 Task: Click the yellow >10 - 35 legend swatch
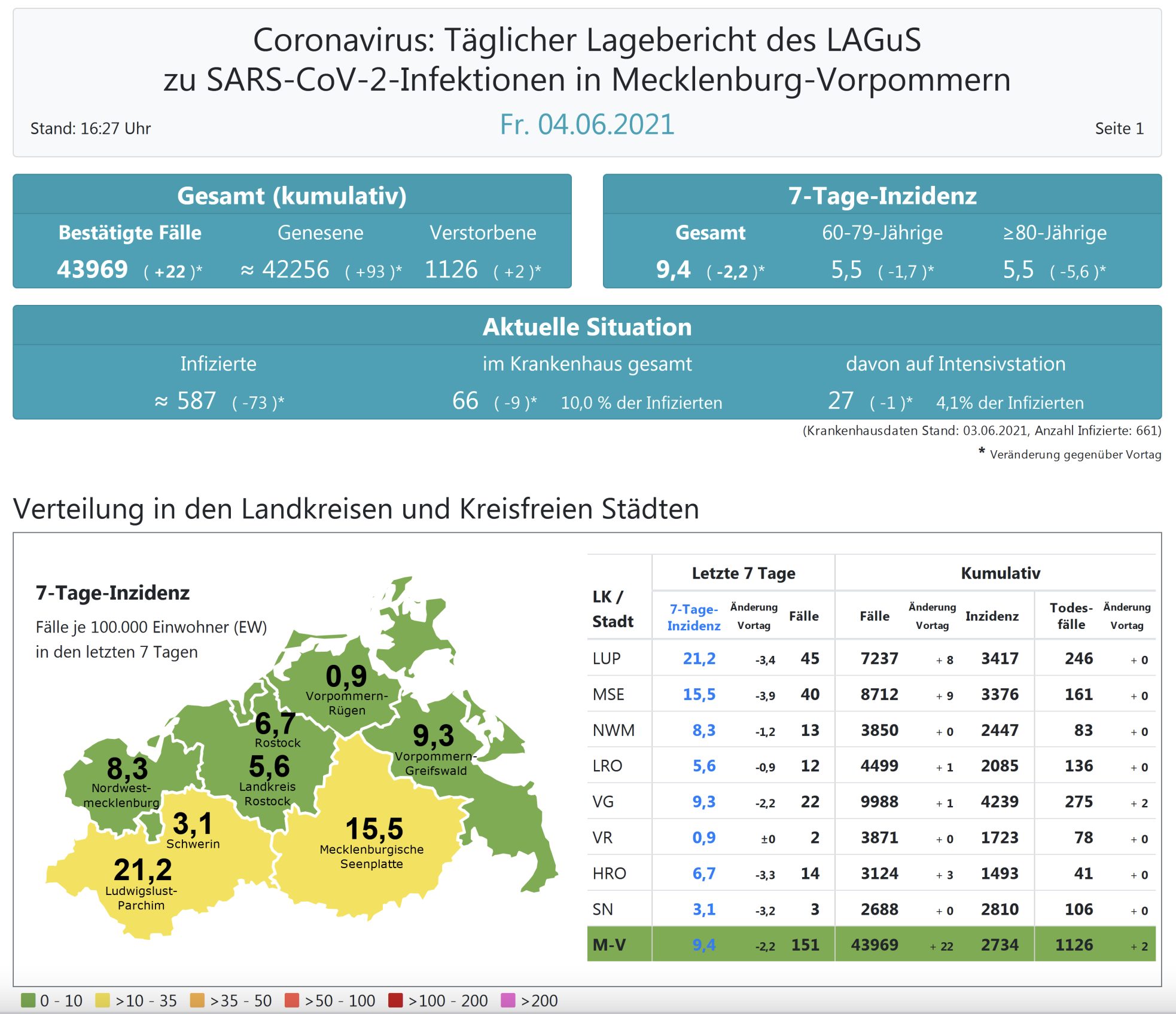pos(102,1000)
